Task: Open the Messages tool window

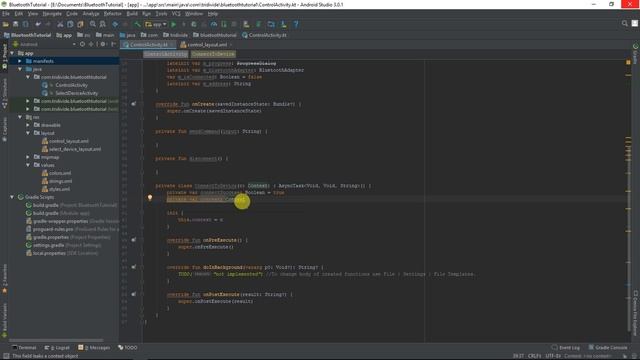Action: tap(94, 348)
